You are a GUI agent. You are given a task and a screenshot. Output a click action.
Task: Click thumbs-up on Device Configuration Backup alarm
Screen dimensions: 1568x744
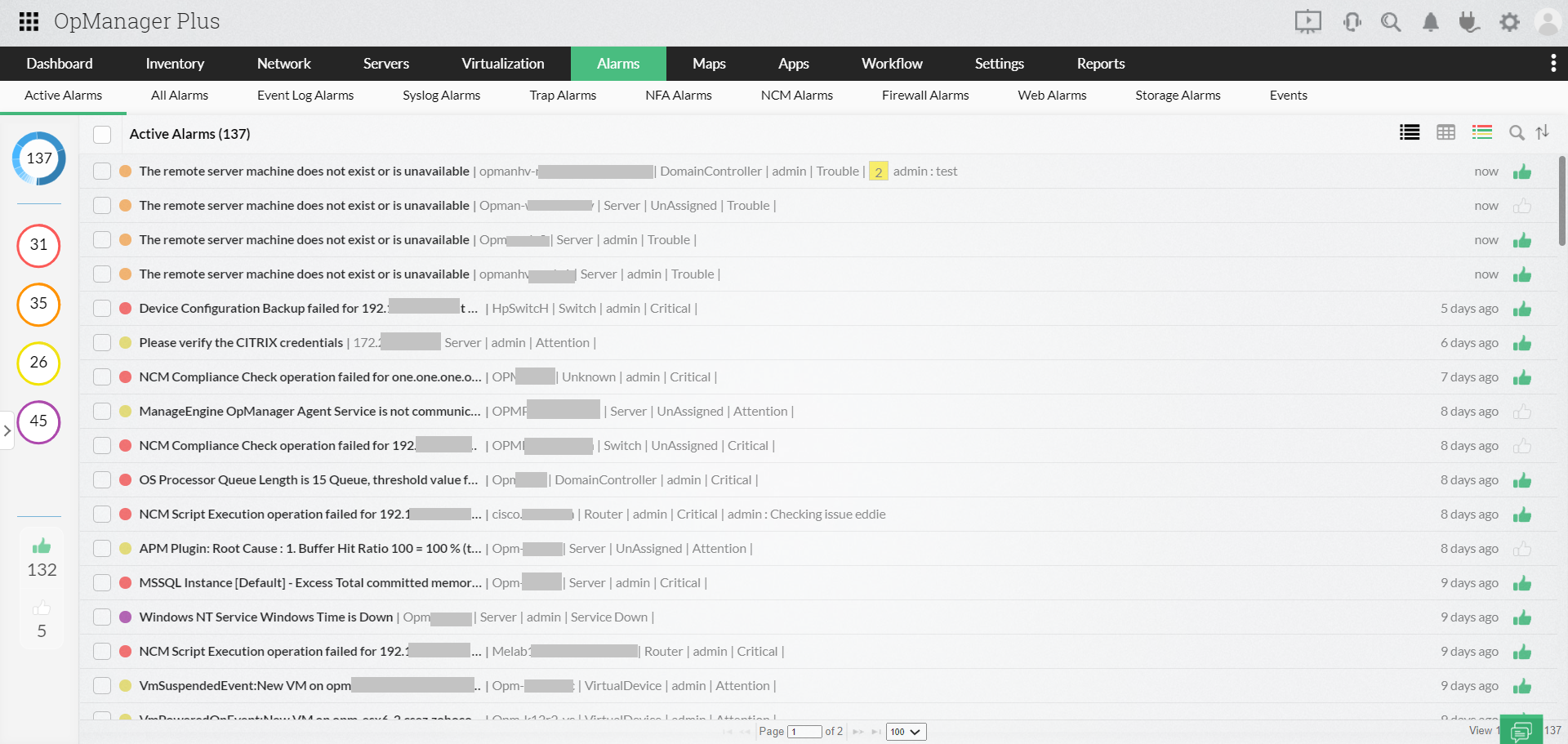(1521, 309)
